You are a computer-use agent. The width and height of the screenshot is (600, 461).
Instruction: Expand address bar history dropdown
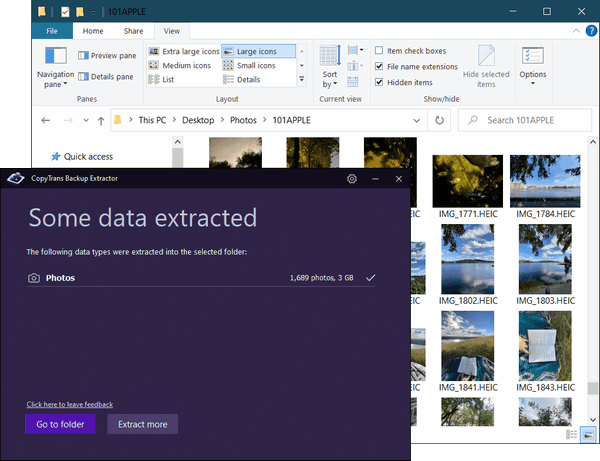[416, 121]
